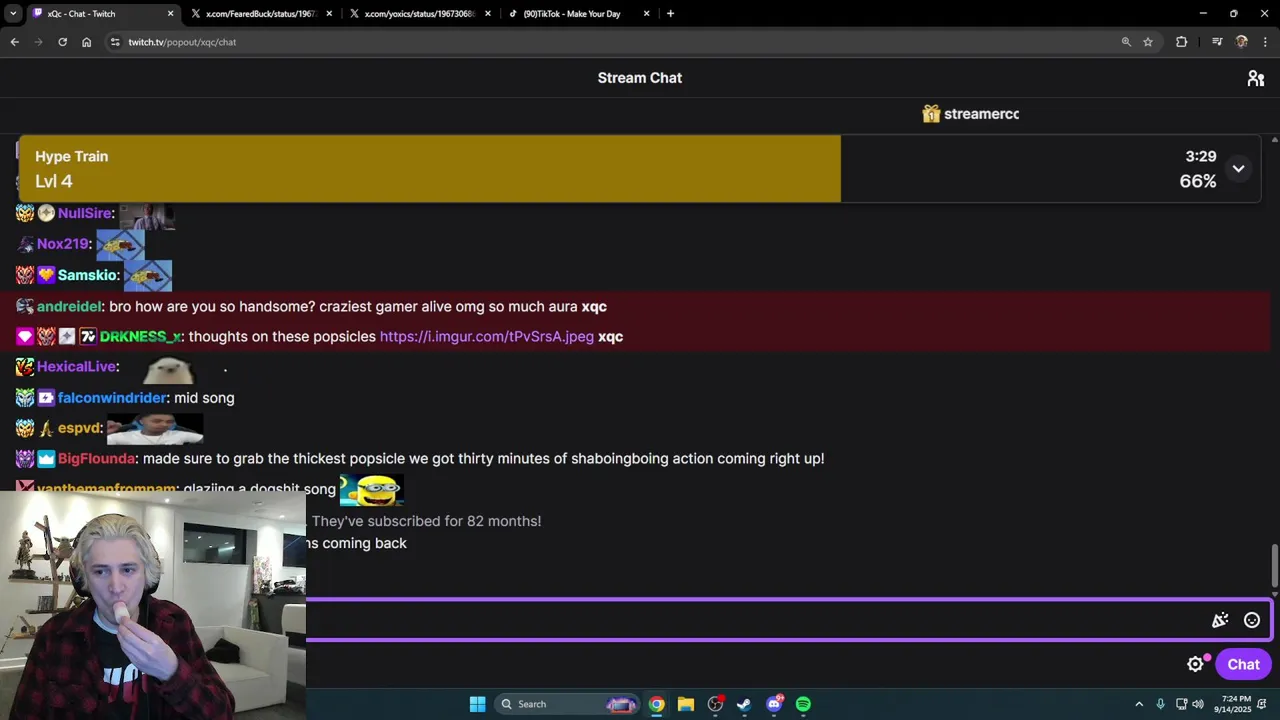Click the minion emote in chat
Screen dimensions: 1280x720
(371, 489)
